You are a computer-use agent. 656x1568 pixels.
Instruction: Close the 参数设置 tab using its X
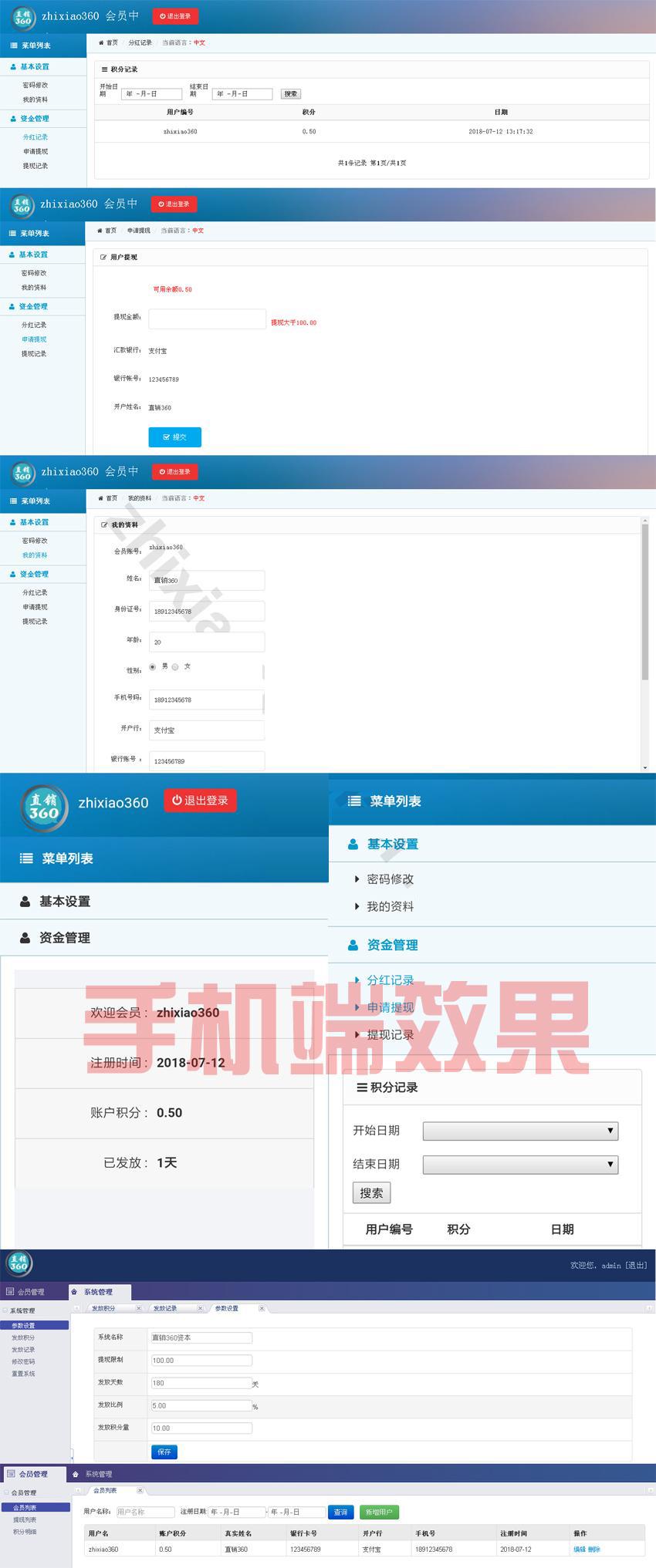262,1308
